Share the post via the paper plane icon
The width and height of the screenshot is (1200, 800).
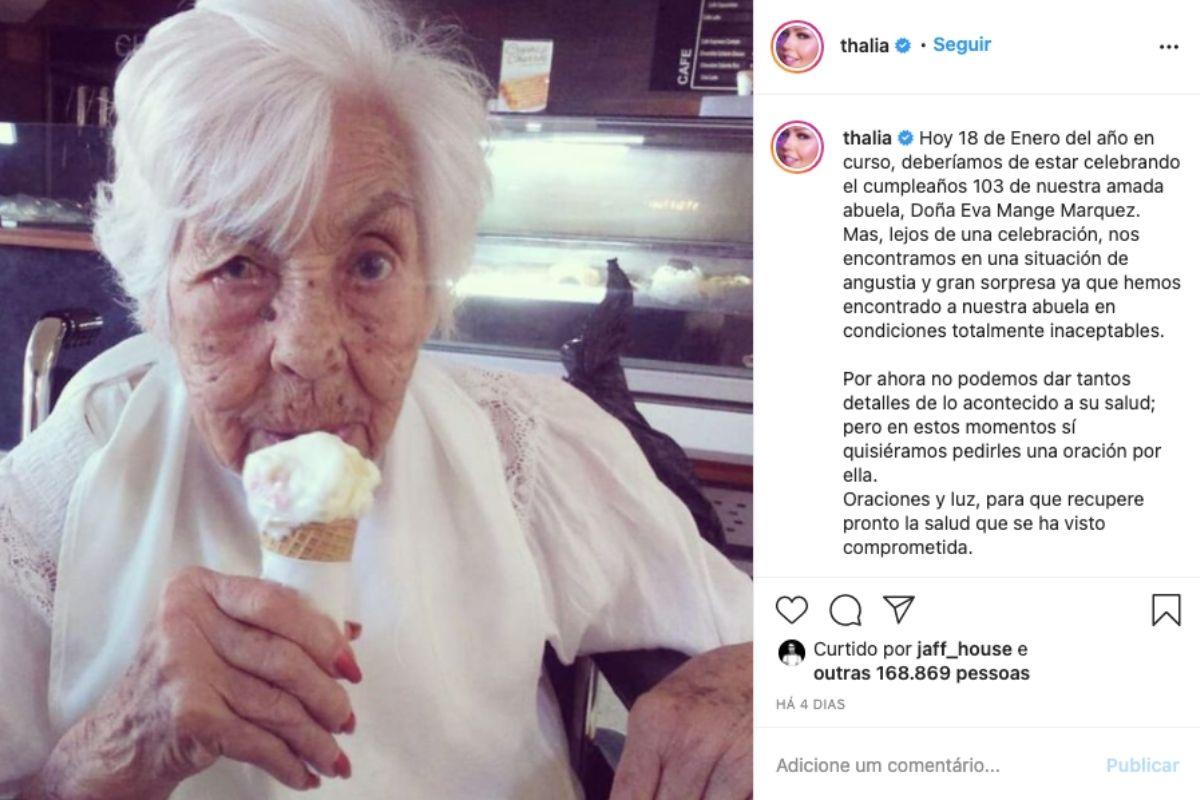[x=899, y=609]
